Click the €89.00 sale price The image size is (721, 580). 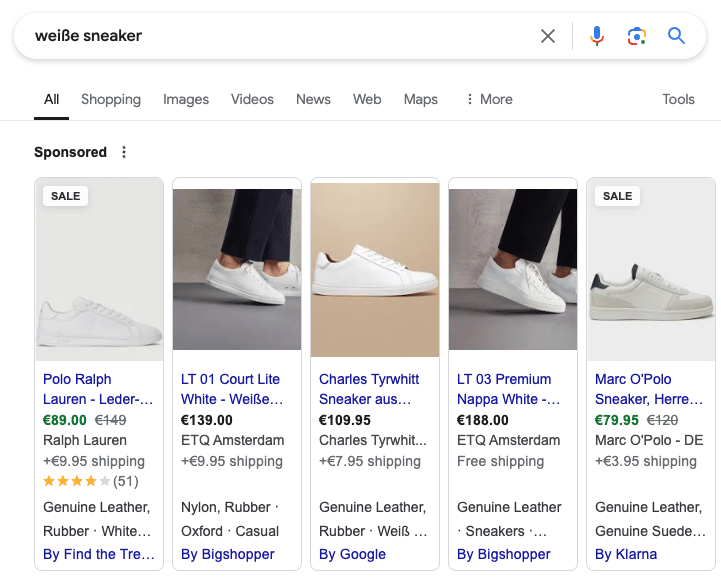pos(65,420)
